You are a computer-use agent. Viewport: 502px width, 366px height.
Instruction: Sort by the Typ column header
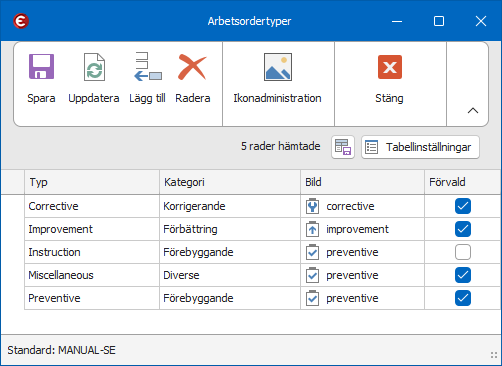[92, 182]
